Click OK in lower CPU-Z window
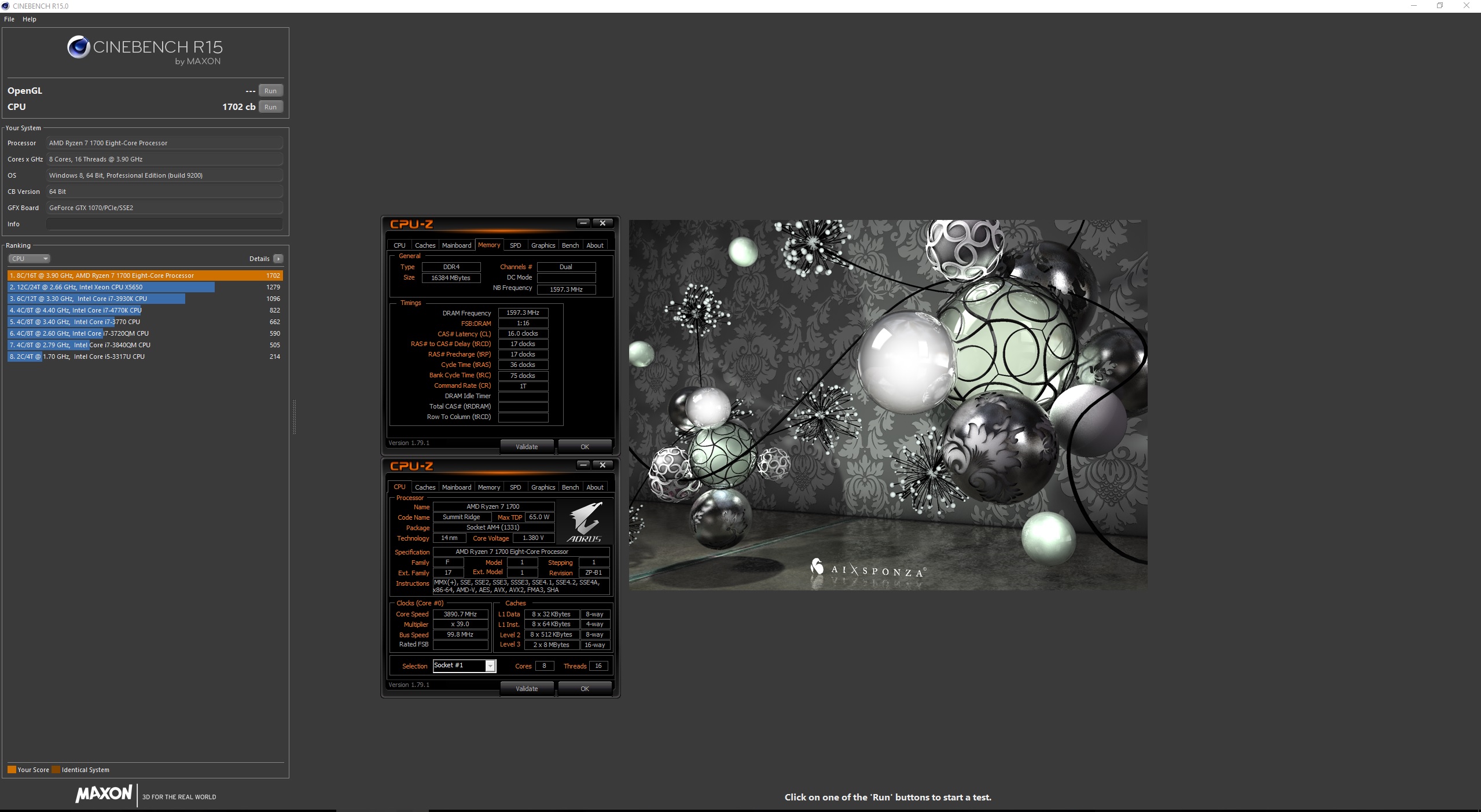This screenshot has height=812, width=1481. [585, 689]
